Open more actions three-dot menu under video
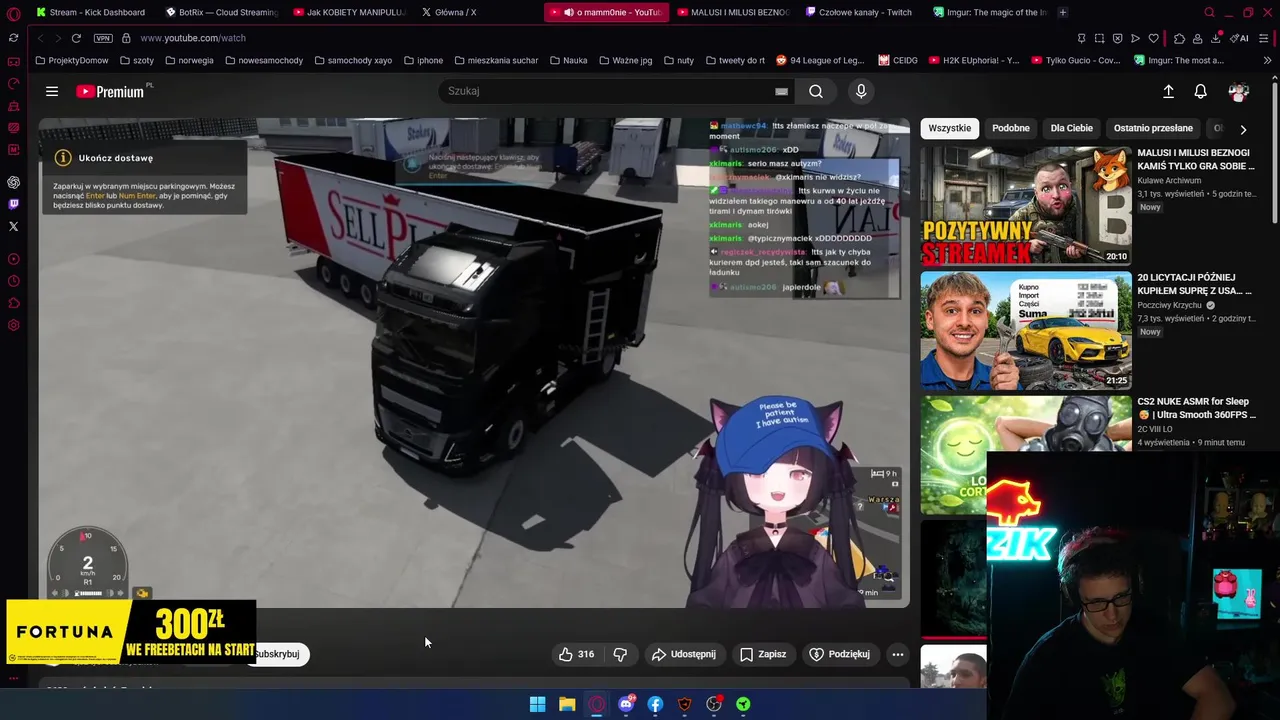The image size is (1280, 720). [898, 654]
